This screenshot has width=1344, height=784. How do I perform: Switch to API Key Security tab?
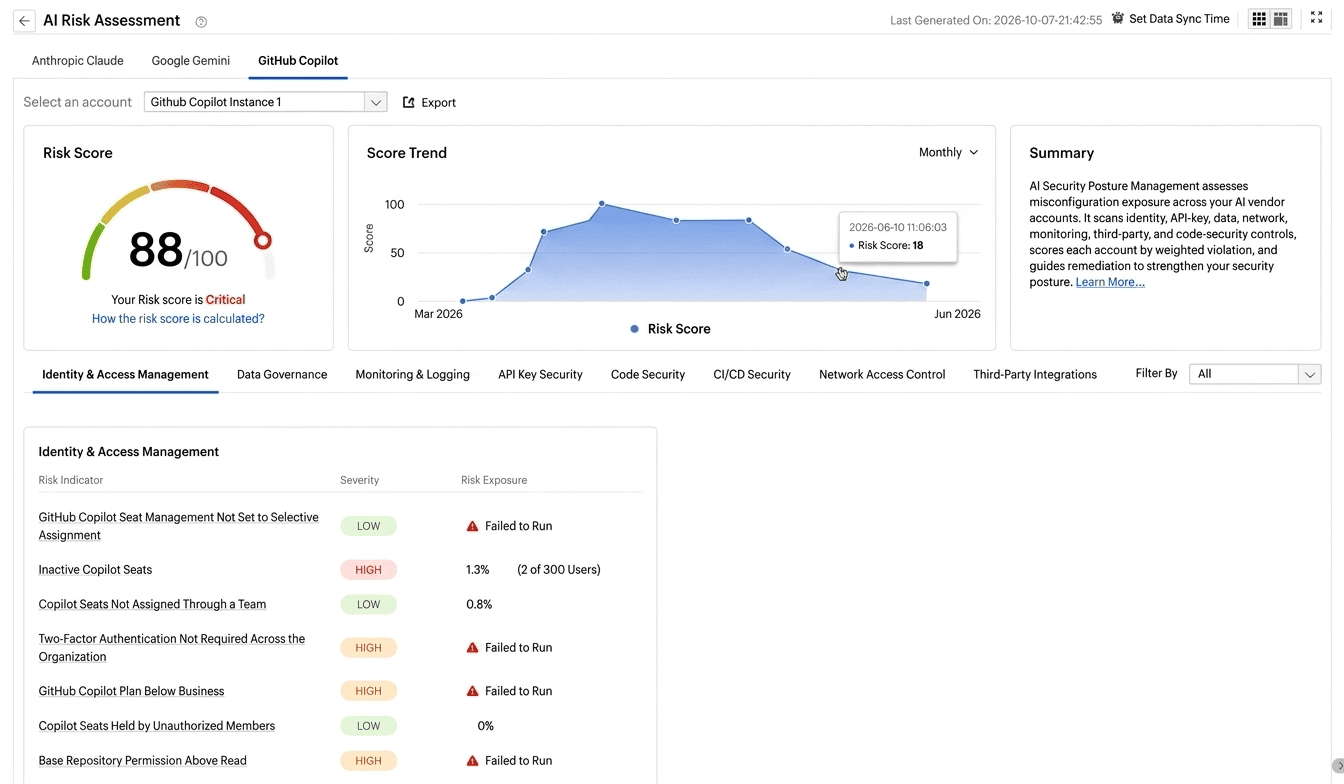(540, 375)
